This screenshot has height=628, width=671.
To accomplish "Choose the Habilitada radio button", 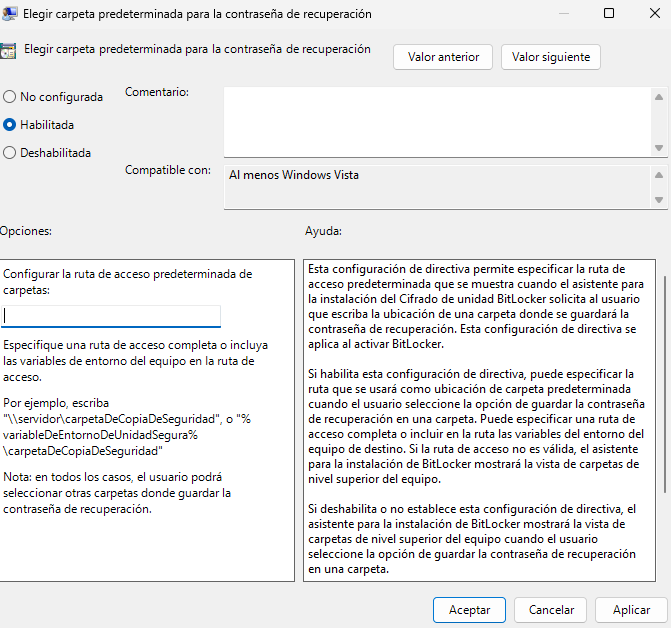I will click(x=10, y=125).
